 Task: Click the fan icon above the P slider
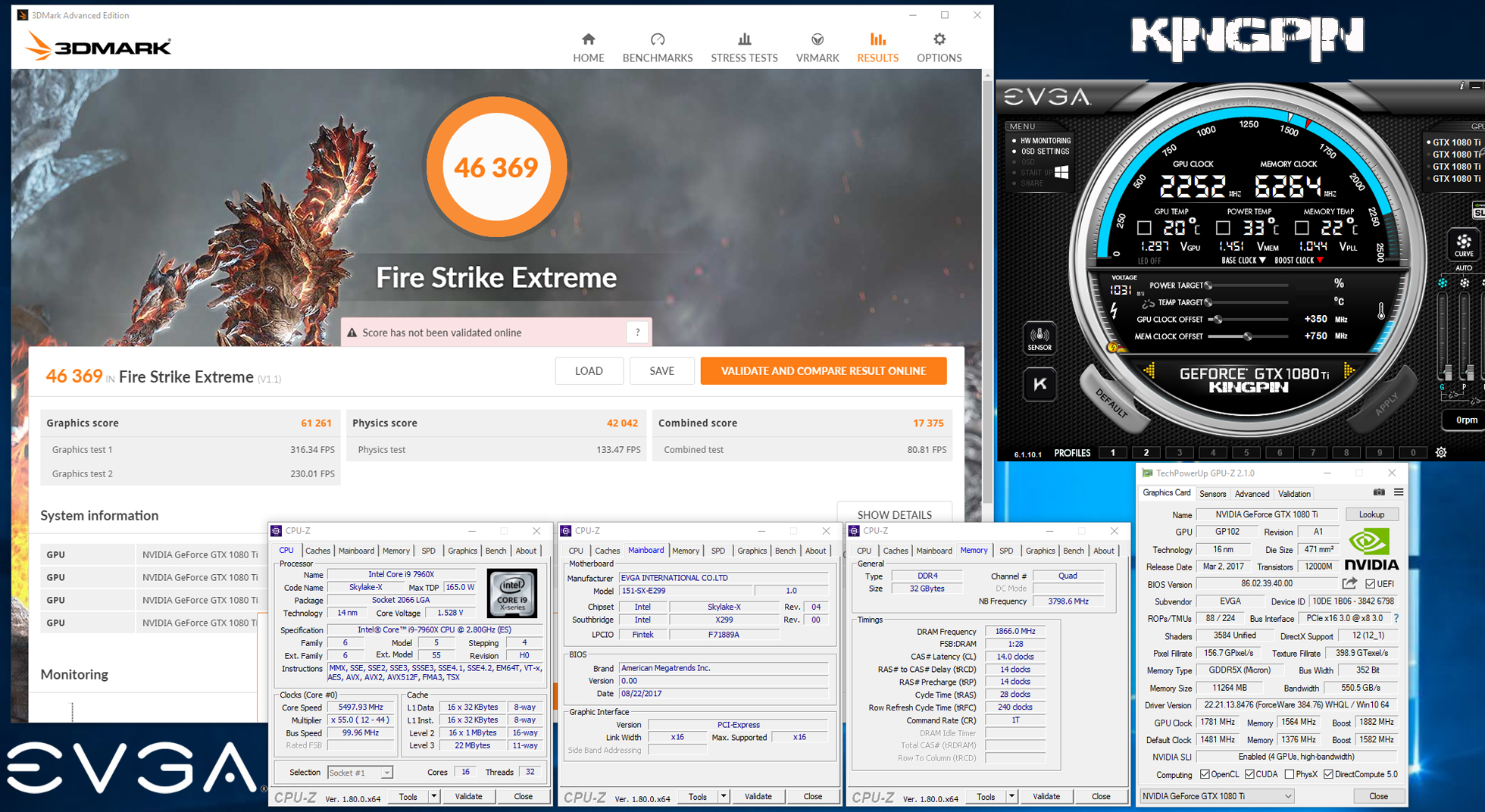(1465, 283)
